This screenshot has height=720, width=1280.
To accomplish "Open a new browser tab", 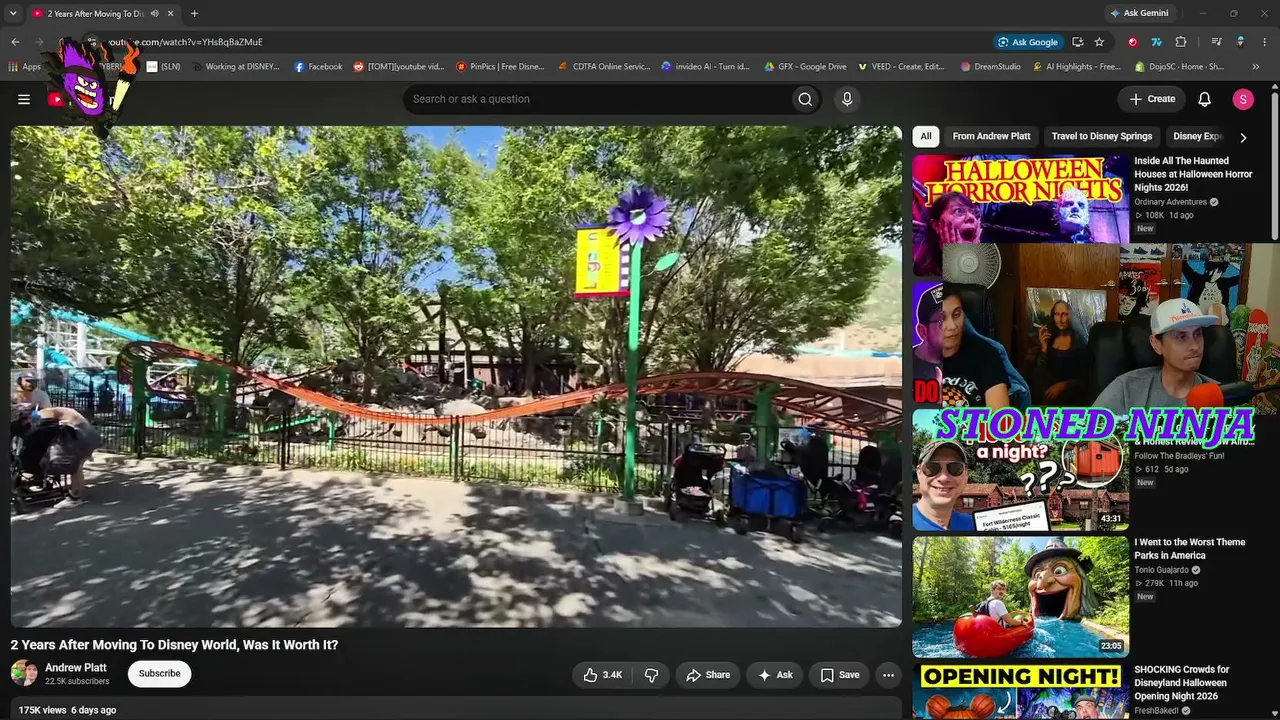I will point(194,14).
